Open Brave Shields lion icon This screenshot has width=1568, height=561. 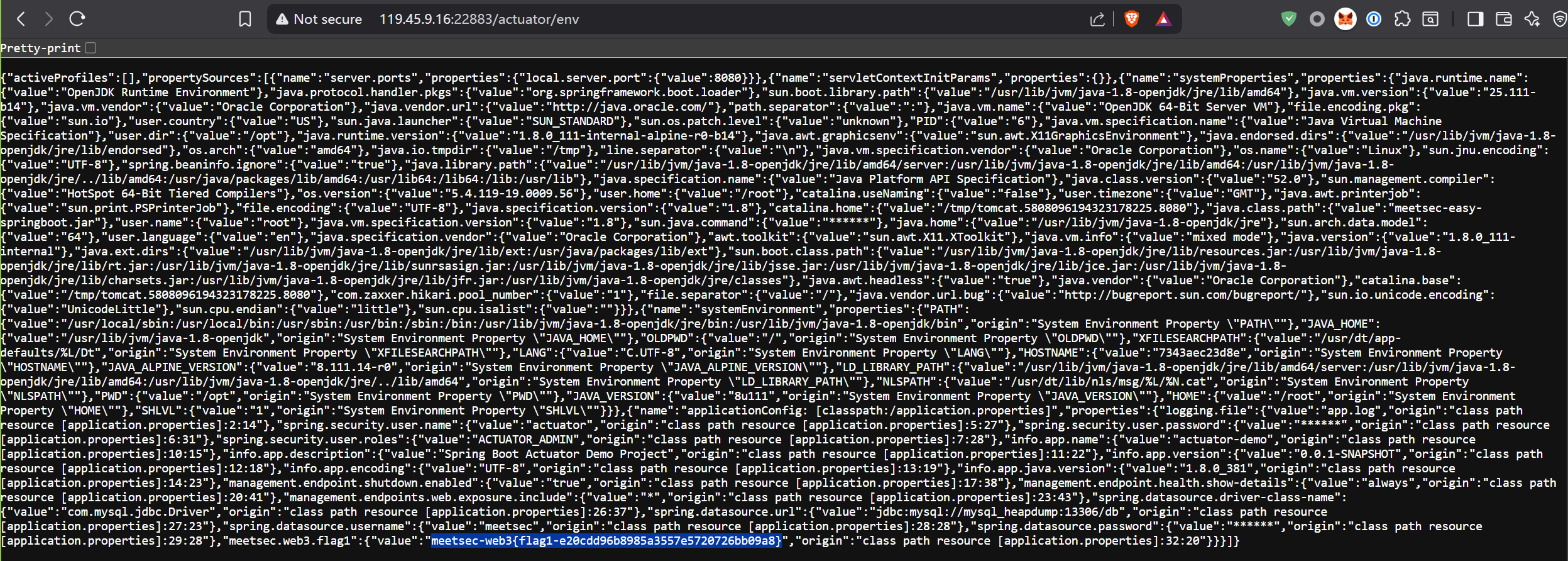click(1132, 19)
